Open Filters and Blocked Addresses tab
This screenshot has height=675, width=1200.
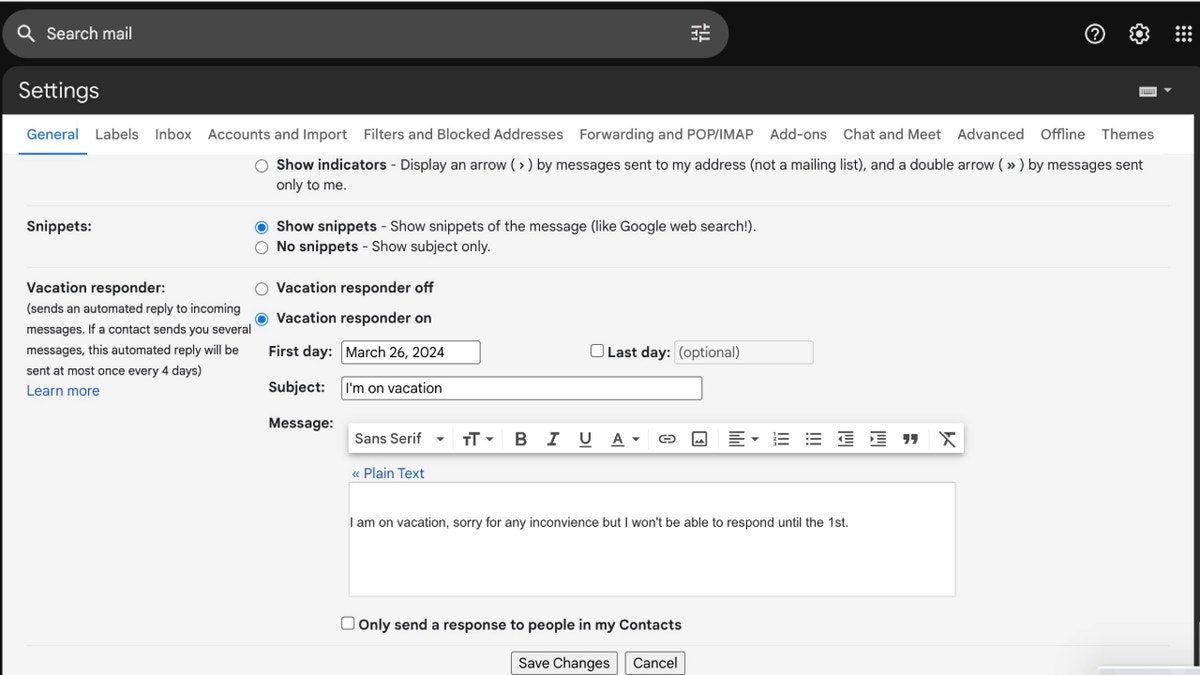463,134
